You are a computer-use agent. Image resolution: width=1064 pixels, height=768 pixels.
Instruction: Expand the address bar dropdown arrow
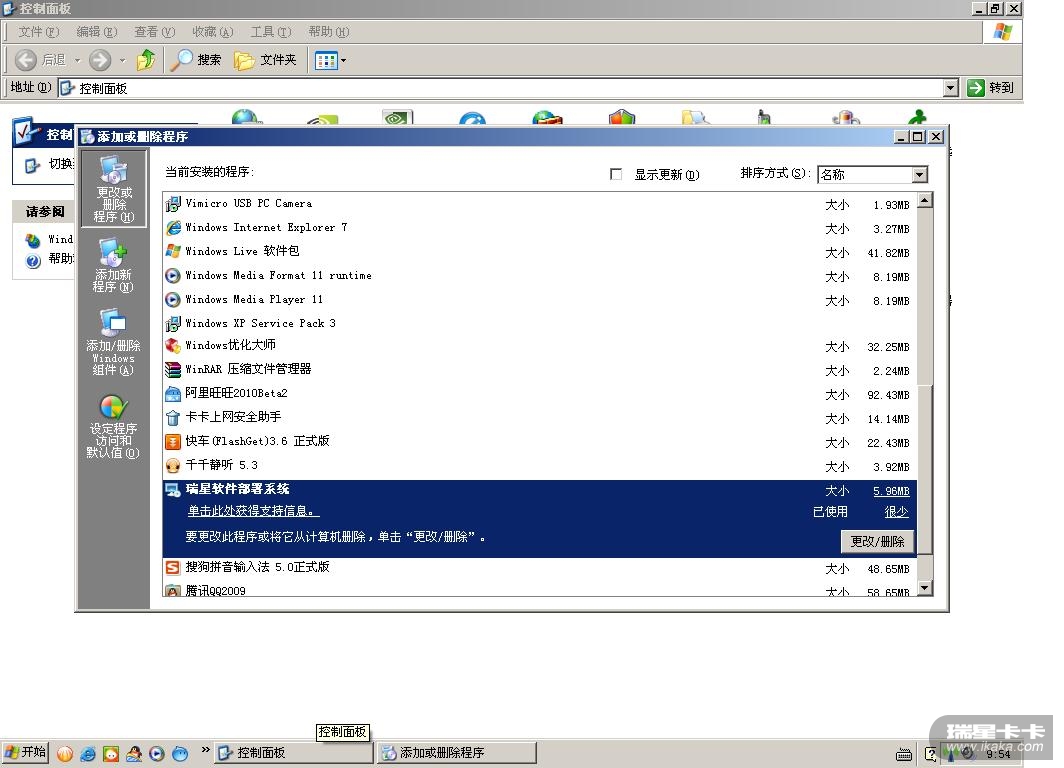[x=951, y=88]
